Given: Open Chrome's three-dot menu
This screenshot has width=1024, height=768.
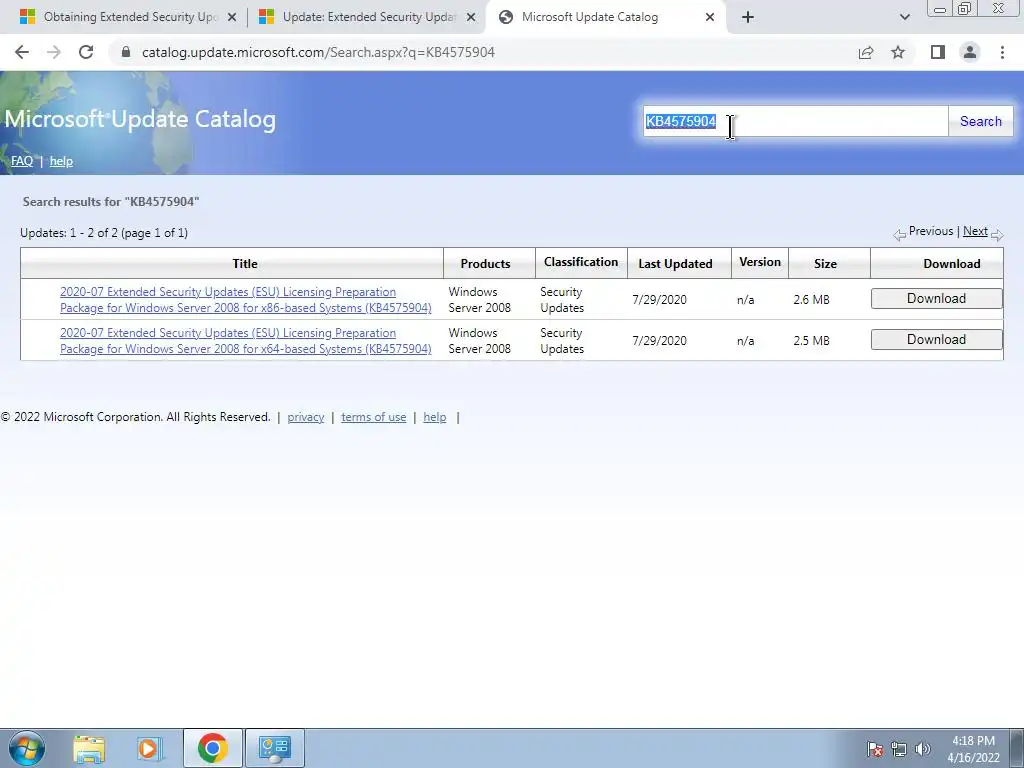Looking at the screenshot, I should pyautogui.click(x=1002, y=52).
